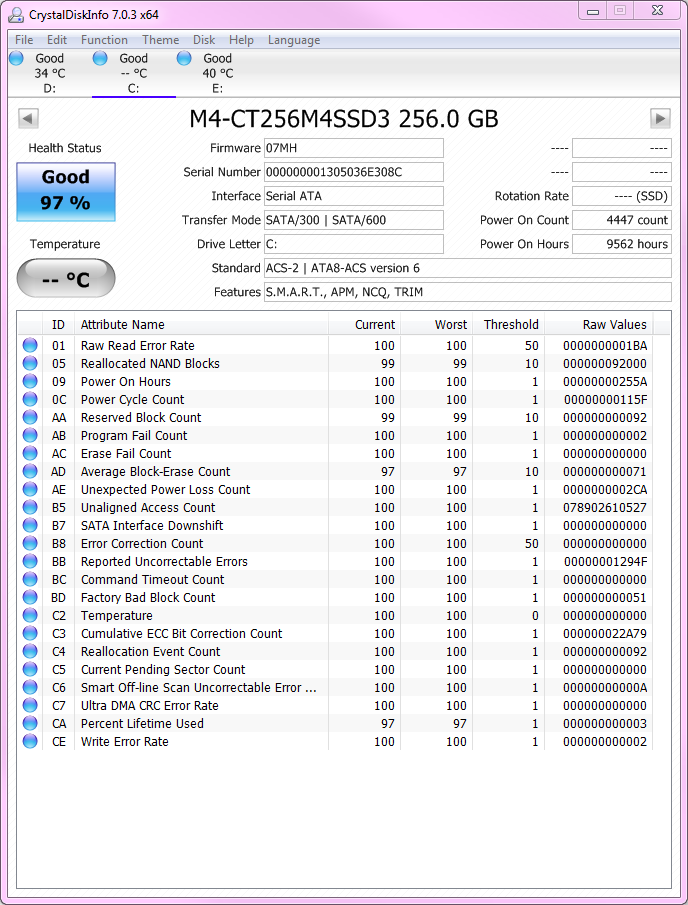The height and width of the screenshot is (905, 688).
Task: Select the Percent Lifetime Used attribute name
Action: coord(142,723)
